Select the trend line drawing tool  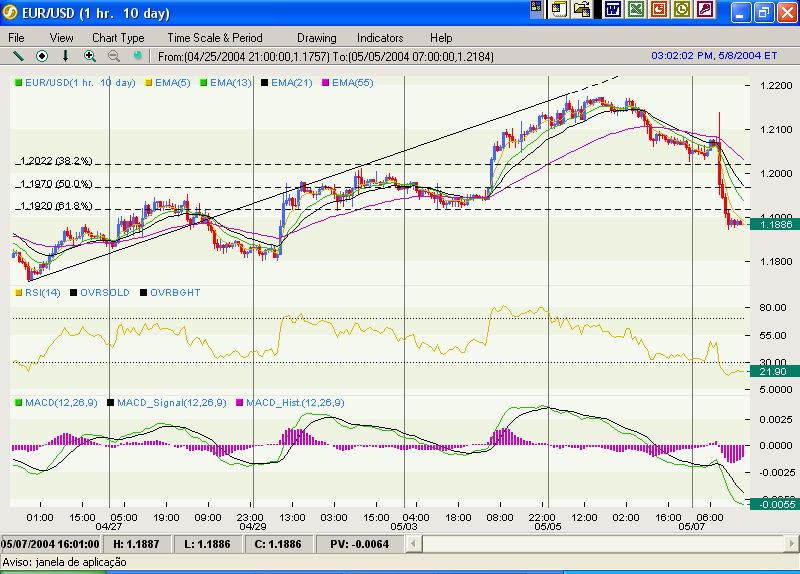pyautogui.click(x=18, y=56)
